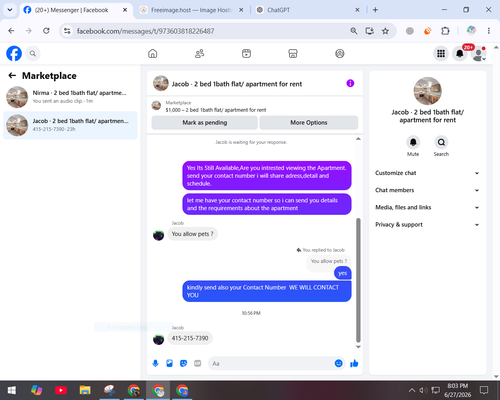Viewport: 500px width, 400px height.
Task: Choose a sticker icon in composer
Action: click(x=183, y=363)
